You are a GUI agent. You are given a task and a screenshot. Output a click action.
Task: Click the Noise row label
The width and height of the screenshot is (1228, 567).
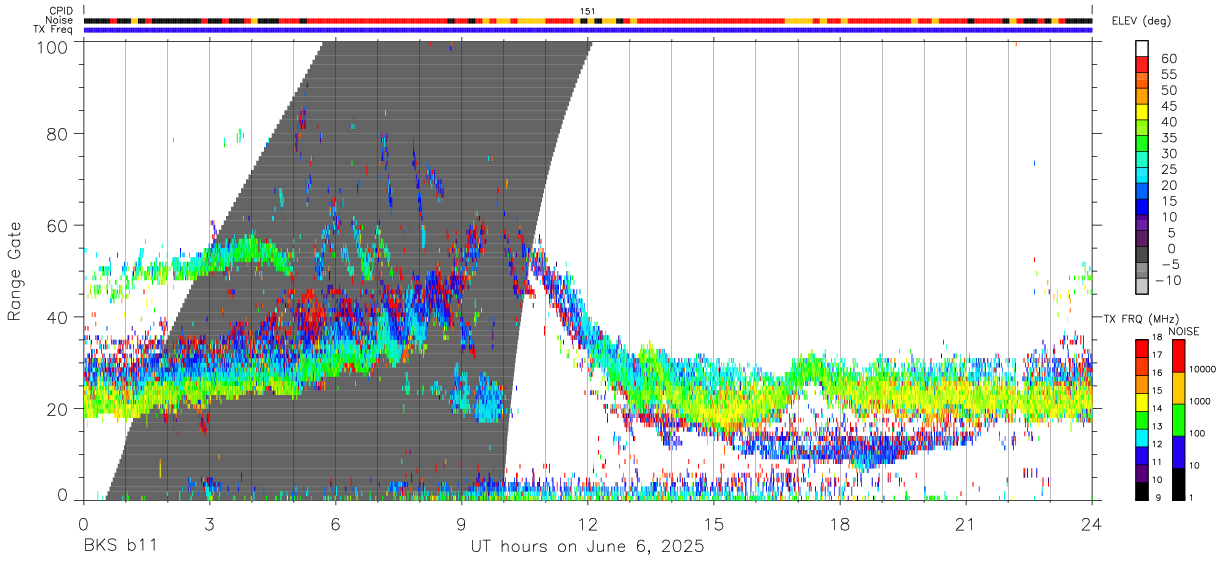(x=60, y=20)
